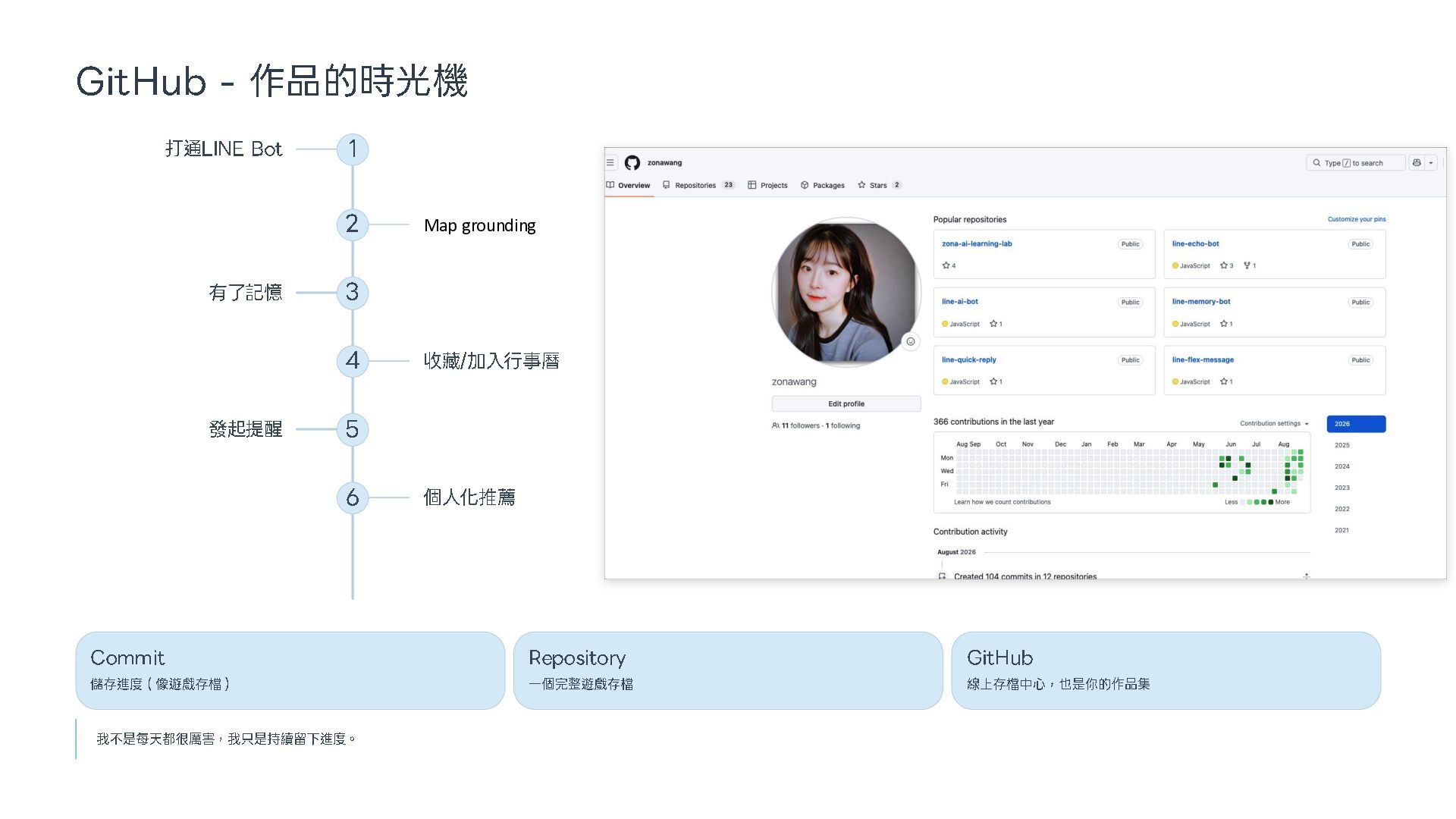Open the zona-ai-learning-lab repository
This screenshot has height=819, width=1456.
pyautogui.click(x=977, y=243)
